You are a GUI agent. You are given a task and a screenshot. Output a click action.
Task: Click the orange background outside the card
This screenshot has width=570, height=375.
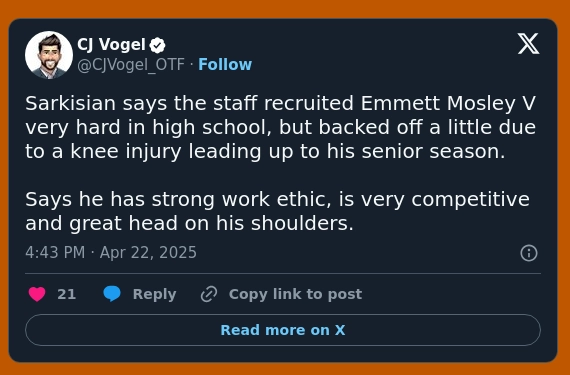point(285,8)
